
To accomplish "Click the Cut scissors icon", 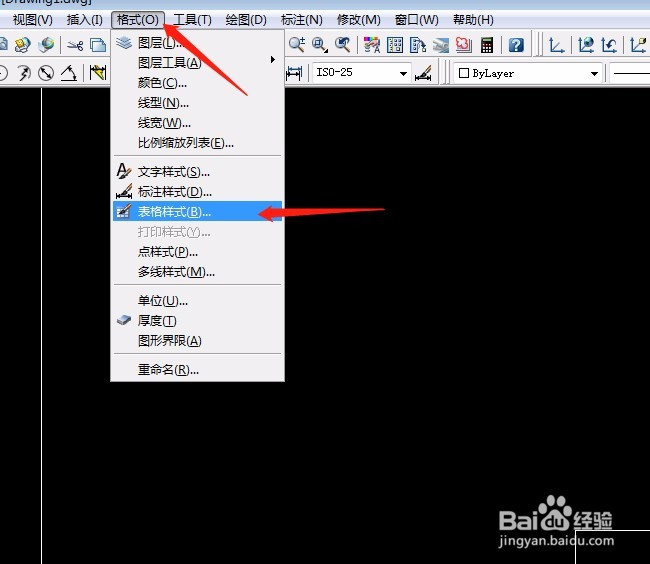I will point(75,45).
